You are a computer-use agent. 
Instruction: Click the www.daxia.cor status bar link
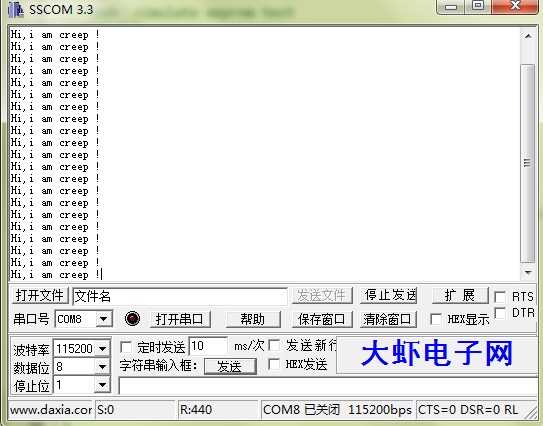51,410
